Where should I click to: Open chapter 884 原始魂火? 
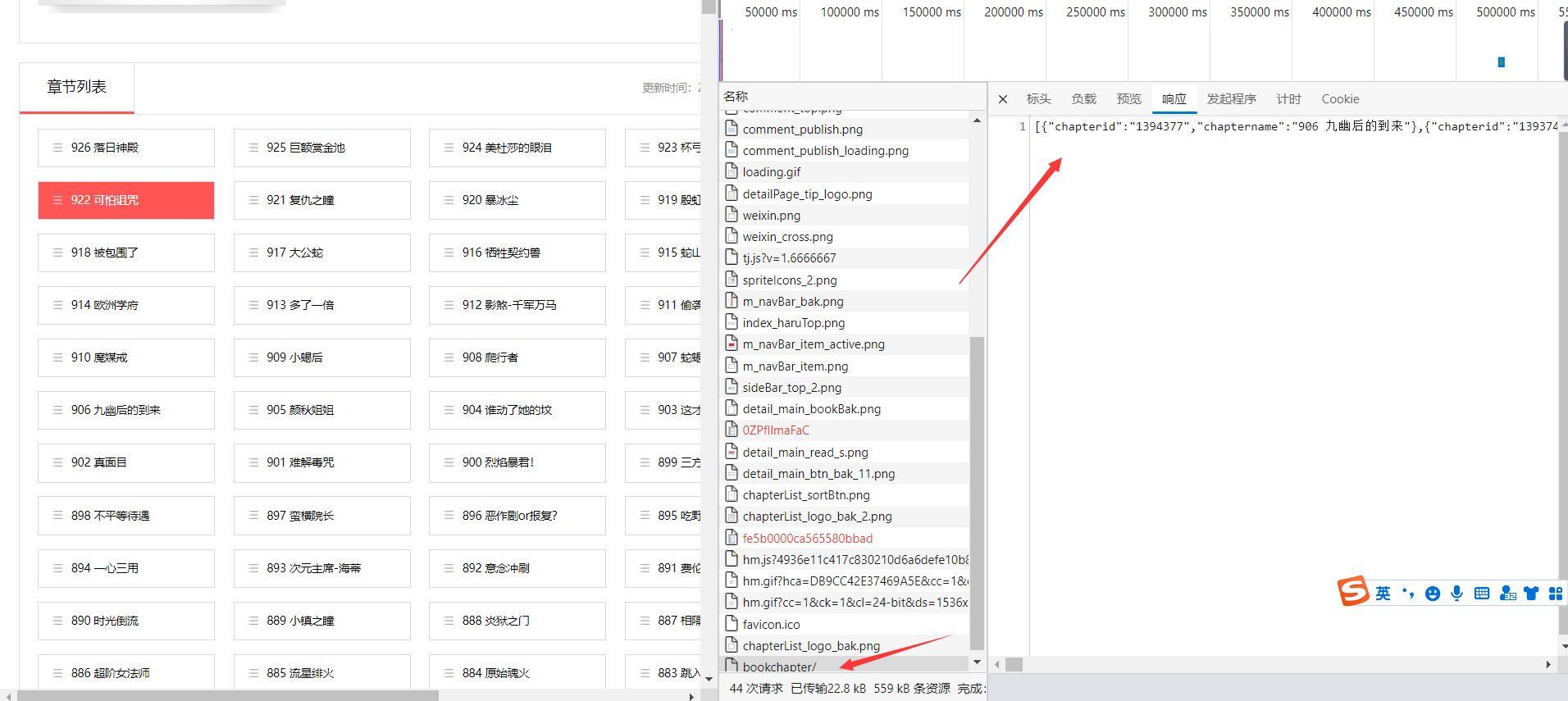coord(517,673)
